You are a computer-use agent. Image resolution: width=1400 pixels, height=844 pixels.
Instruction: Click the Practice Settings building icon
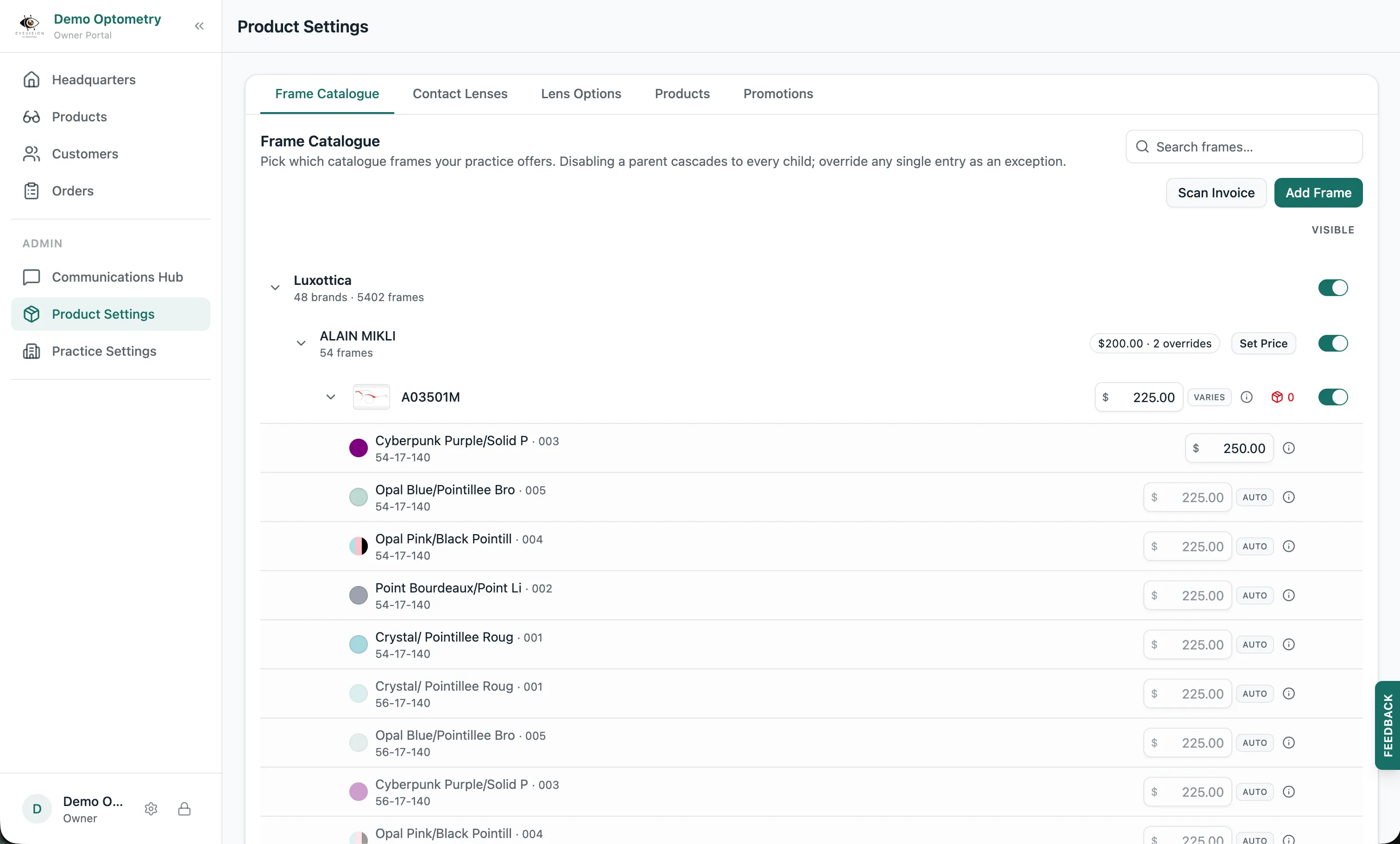[x=31, y=351]
